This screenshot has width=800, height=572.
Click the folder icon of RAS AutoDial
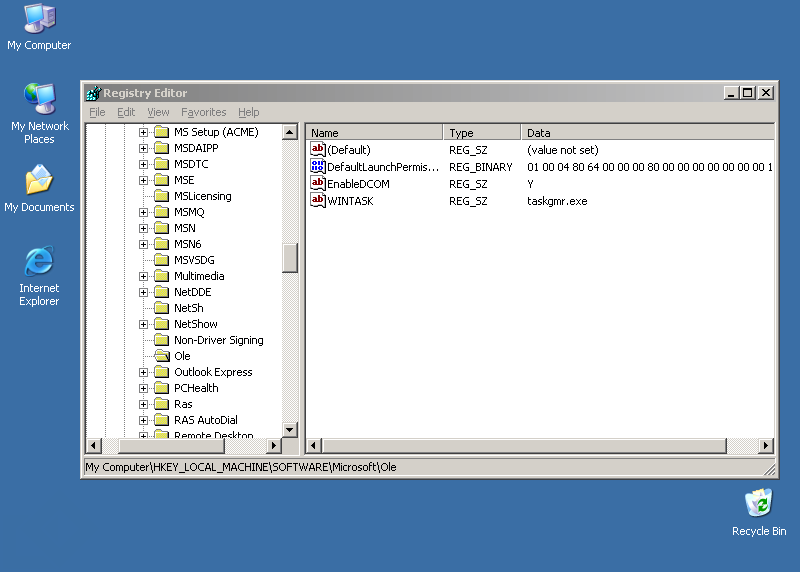point(162,420)
